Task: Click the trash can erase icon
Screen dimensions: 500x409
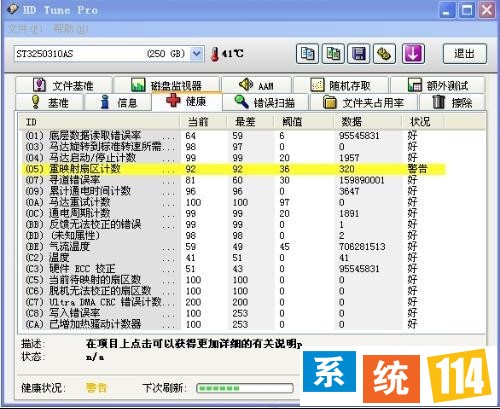Action: pos(439,102)
